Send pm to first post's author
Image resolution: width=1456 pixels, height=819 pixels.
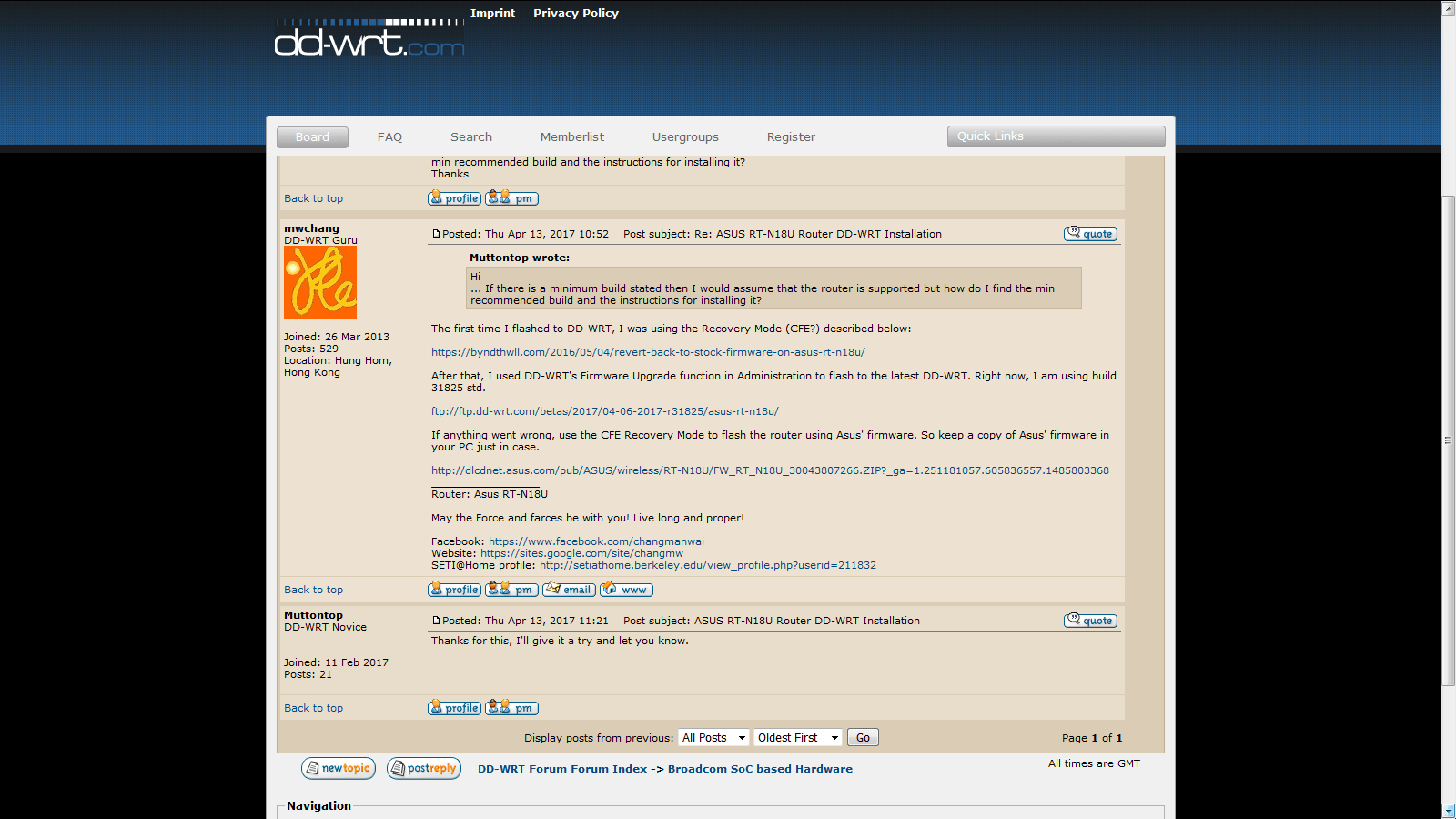511,197
